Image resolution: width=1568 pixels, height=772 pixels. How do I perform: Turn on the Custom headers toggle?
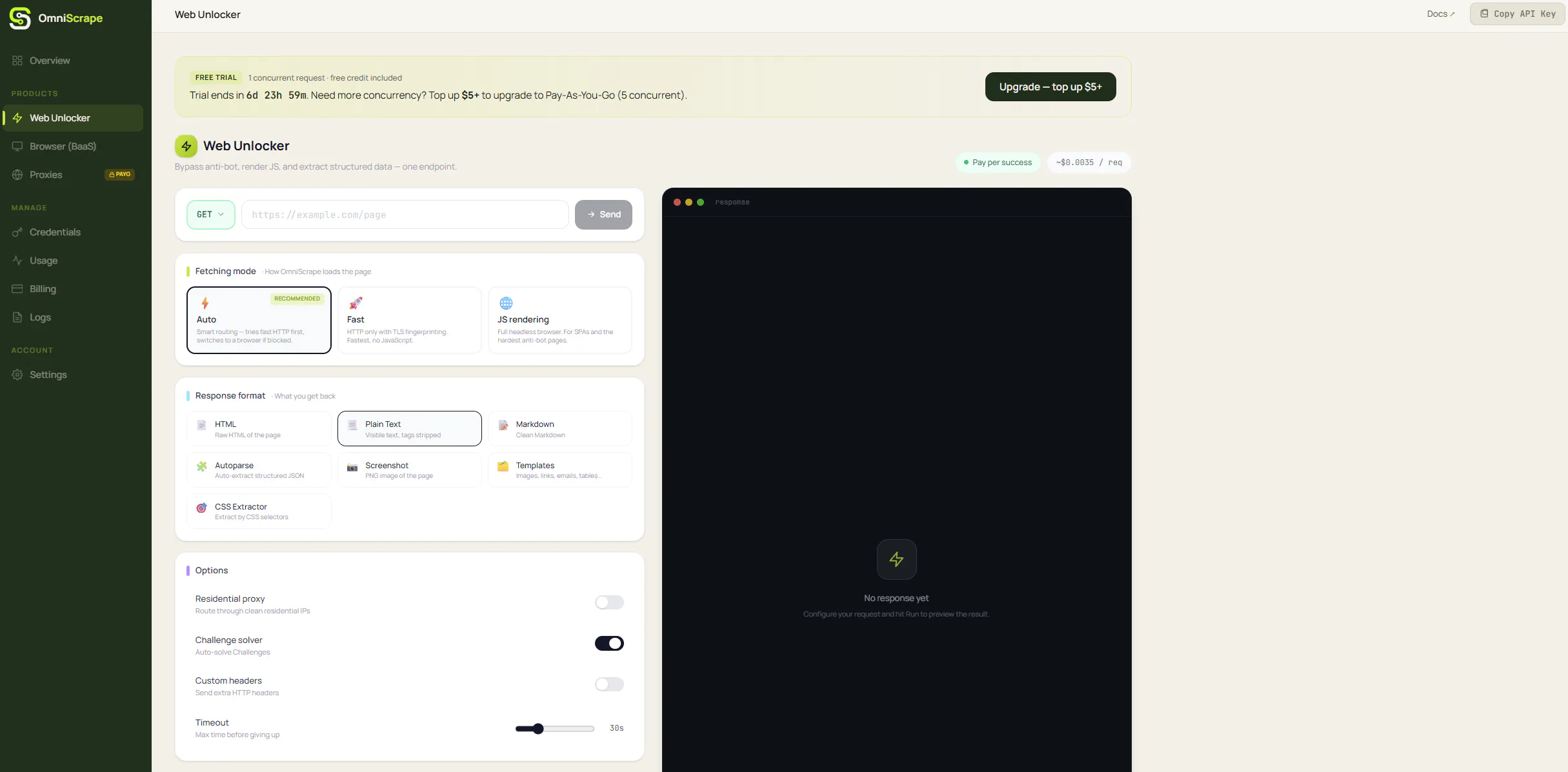point(609,684)
